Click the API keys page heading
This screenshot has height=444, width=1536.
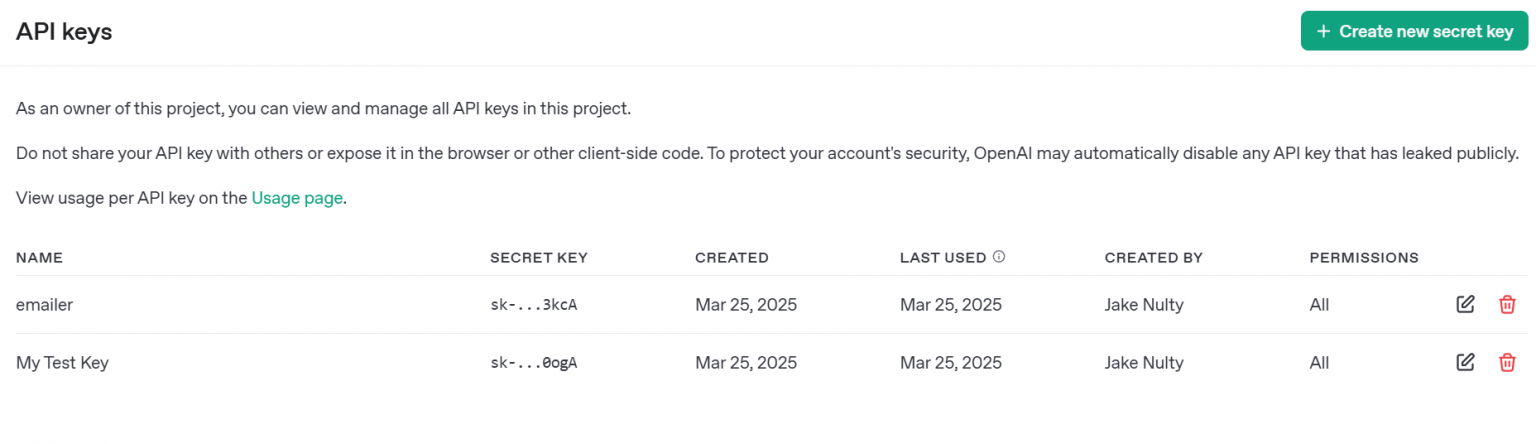point(64,32)
